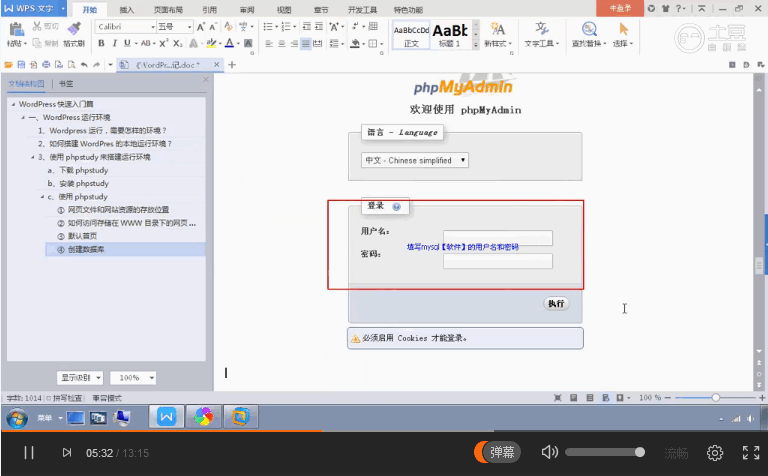This screenshot has width=768, height=476.
Task: Center align the paragraph
Action: point(282,44)
